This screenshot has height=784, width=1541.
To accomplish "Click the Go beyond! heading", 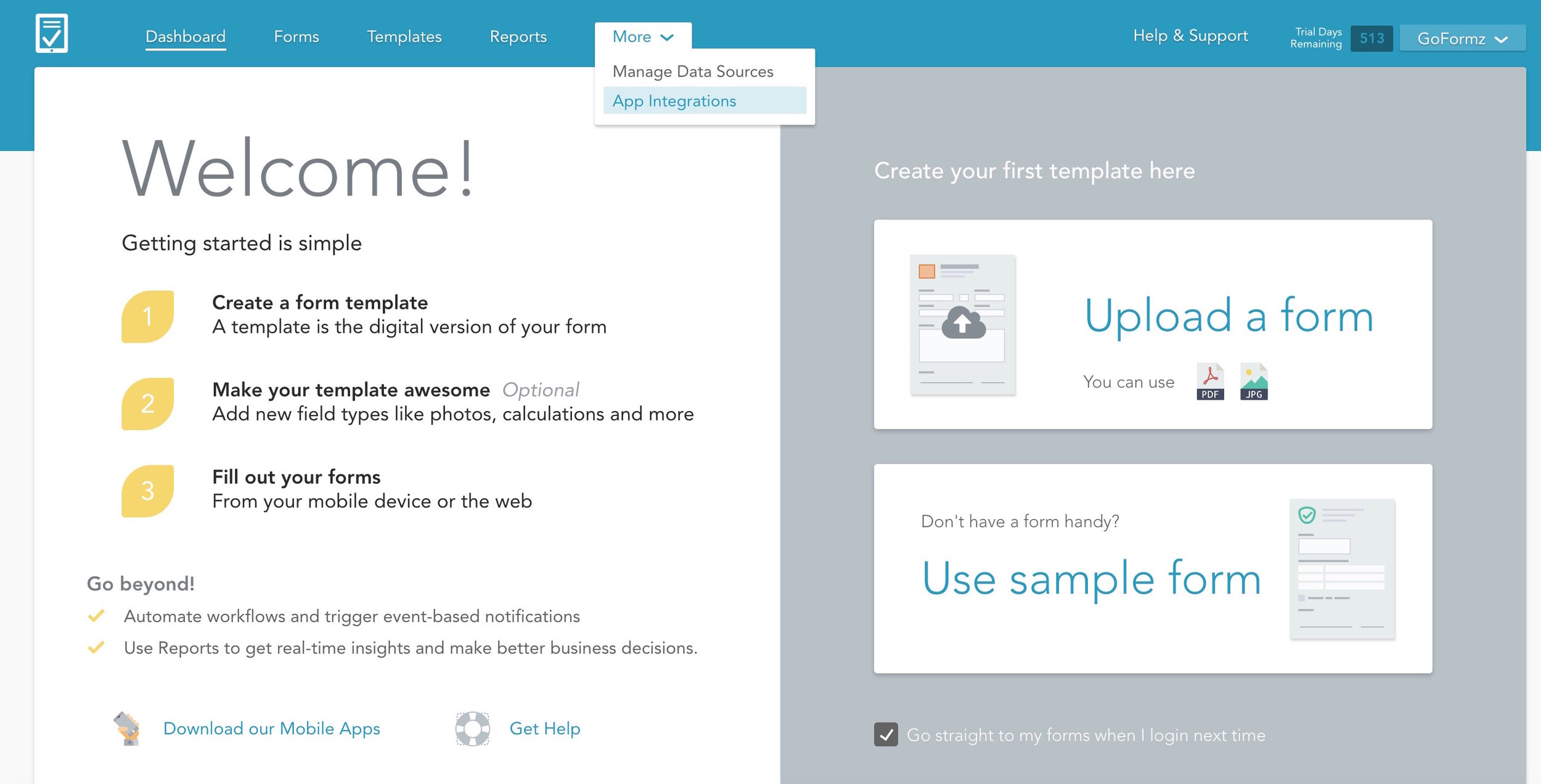I will pos(141,584).
